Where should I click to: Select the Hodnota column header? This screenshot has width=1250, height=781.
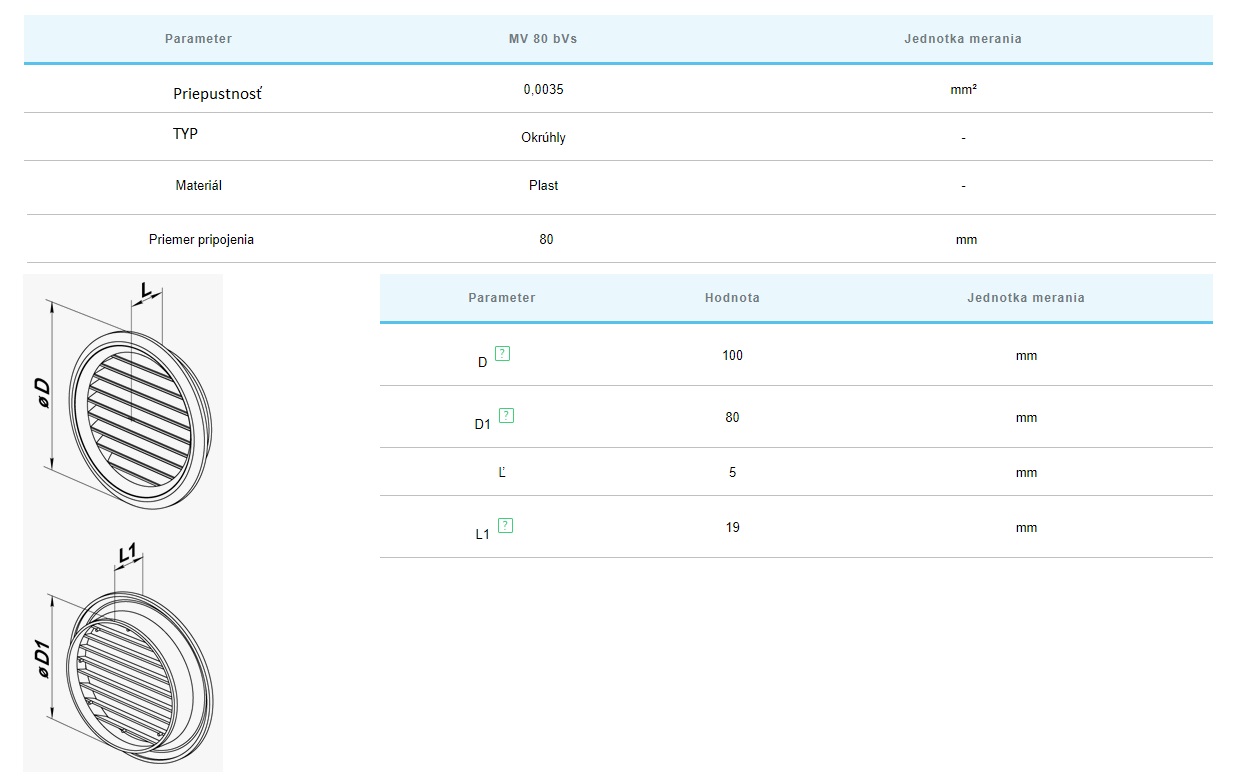click(732, 298)
